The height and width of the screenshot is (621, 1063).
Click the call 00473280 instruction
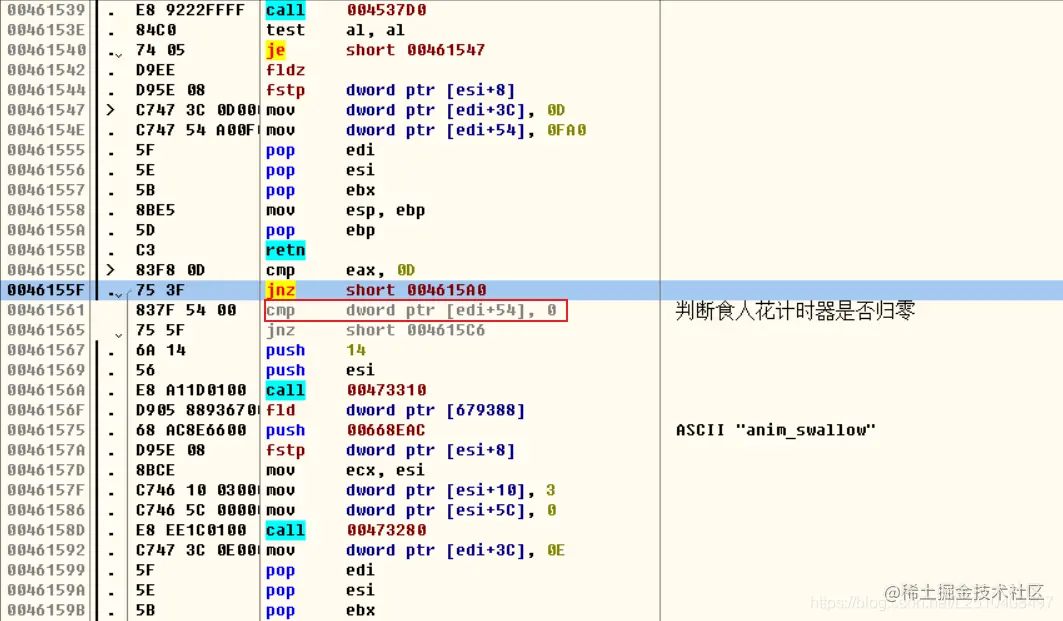tap(346, 530)
